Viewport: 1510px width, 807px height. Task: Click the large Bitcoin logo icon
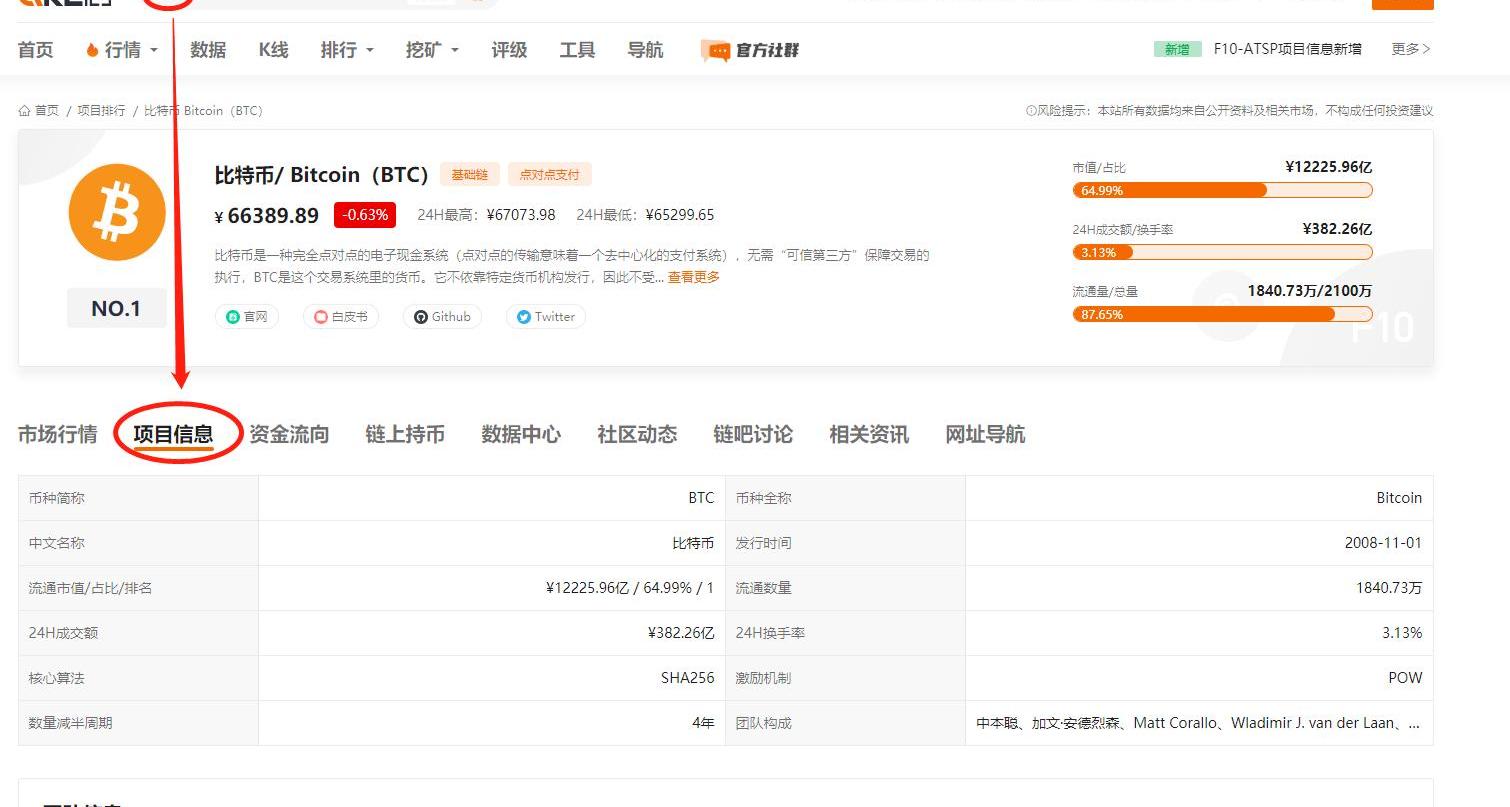[117, 213]
